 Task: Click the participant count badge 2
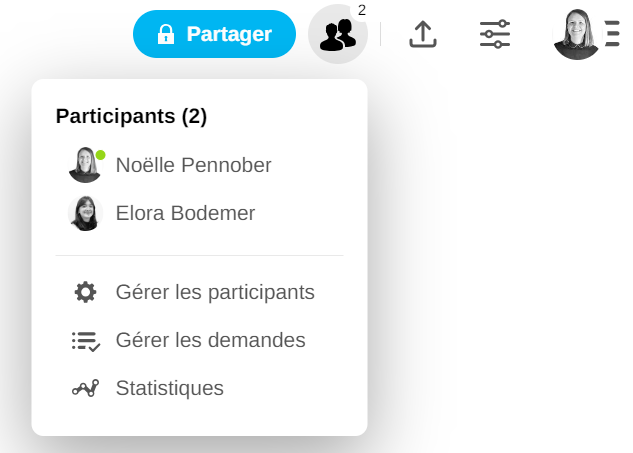(362, 9)
